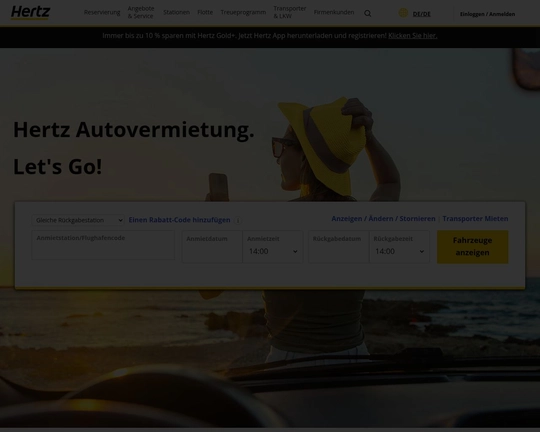Go to Transporter & LKW
Screen dimensions: 540x432
(x=290, y=12)
